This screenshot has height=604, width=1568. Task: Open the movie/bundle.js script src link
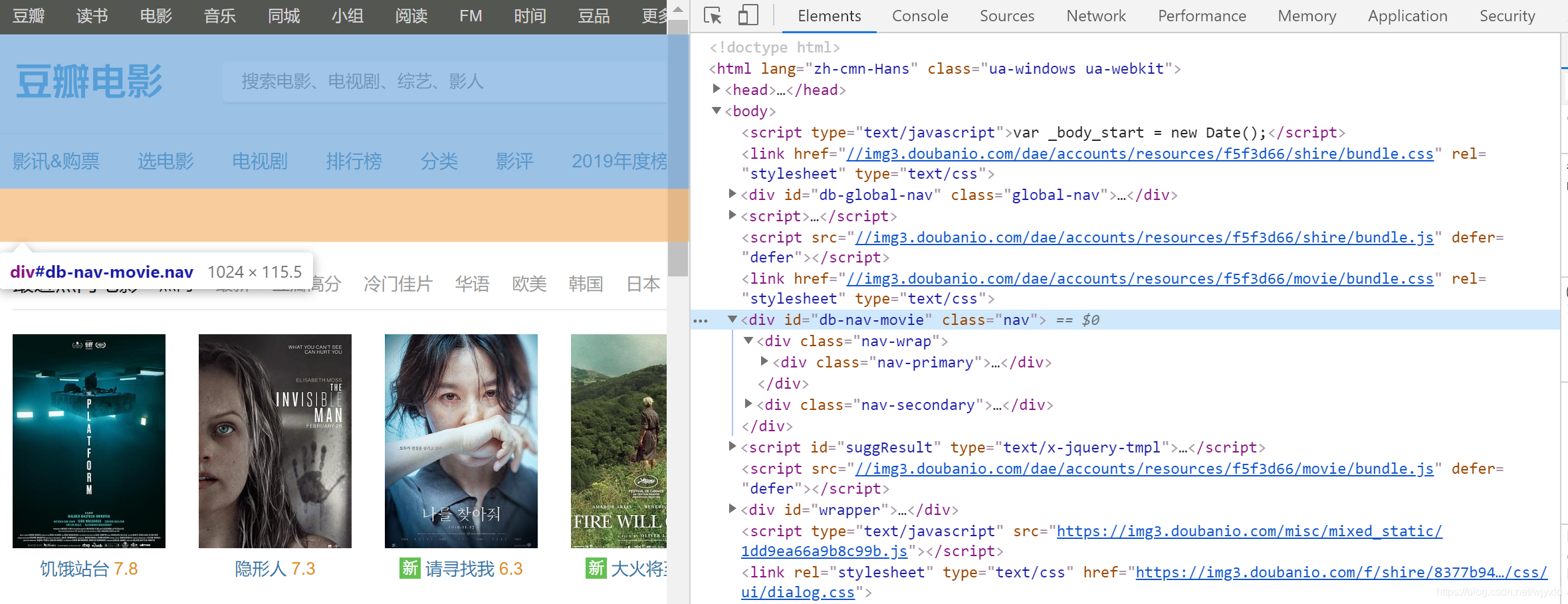[1144, 468]
